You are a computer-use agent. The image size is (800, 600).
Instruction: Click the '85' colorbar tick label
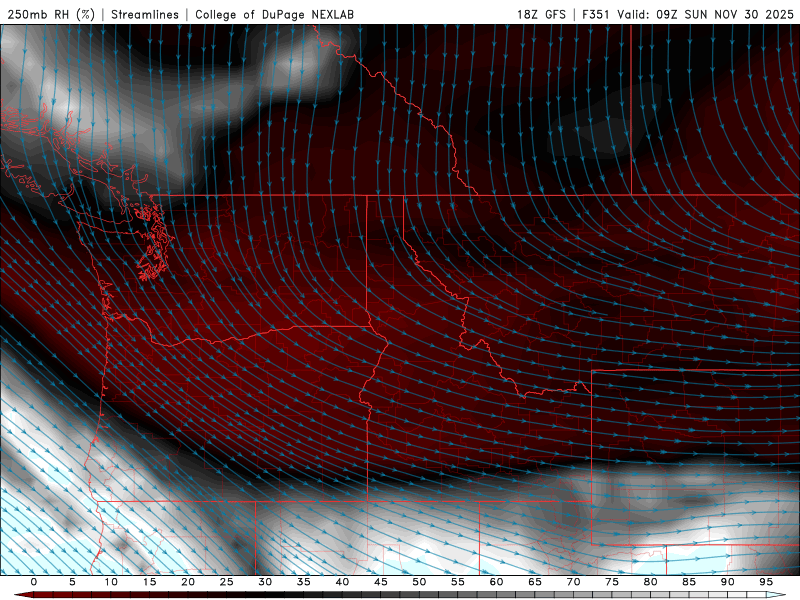coord(689,582)
